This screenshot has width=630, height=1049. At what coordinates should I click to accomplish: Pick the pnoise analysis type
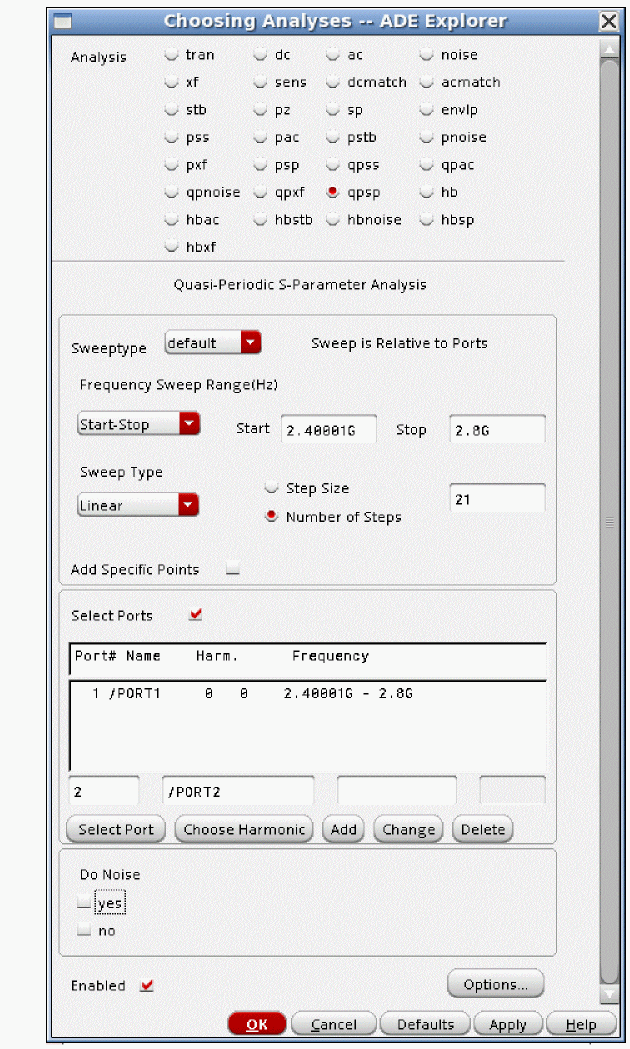(x=426, y=138)
